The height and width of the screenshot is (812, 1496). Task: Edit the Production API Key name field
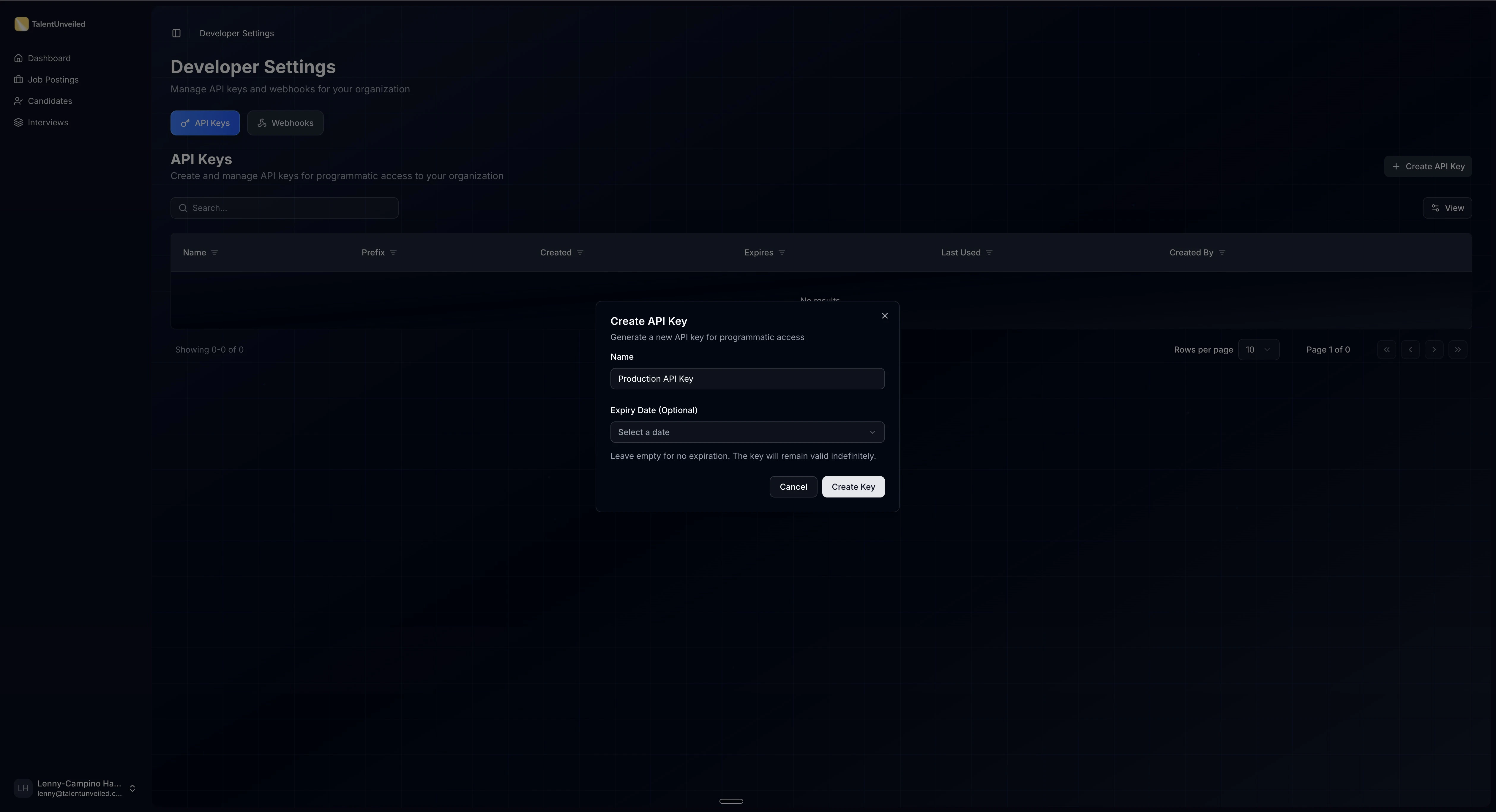747,378
